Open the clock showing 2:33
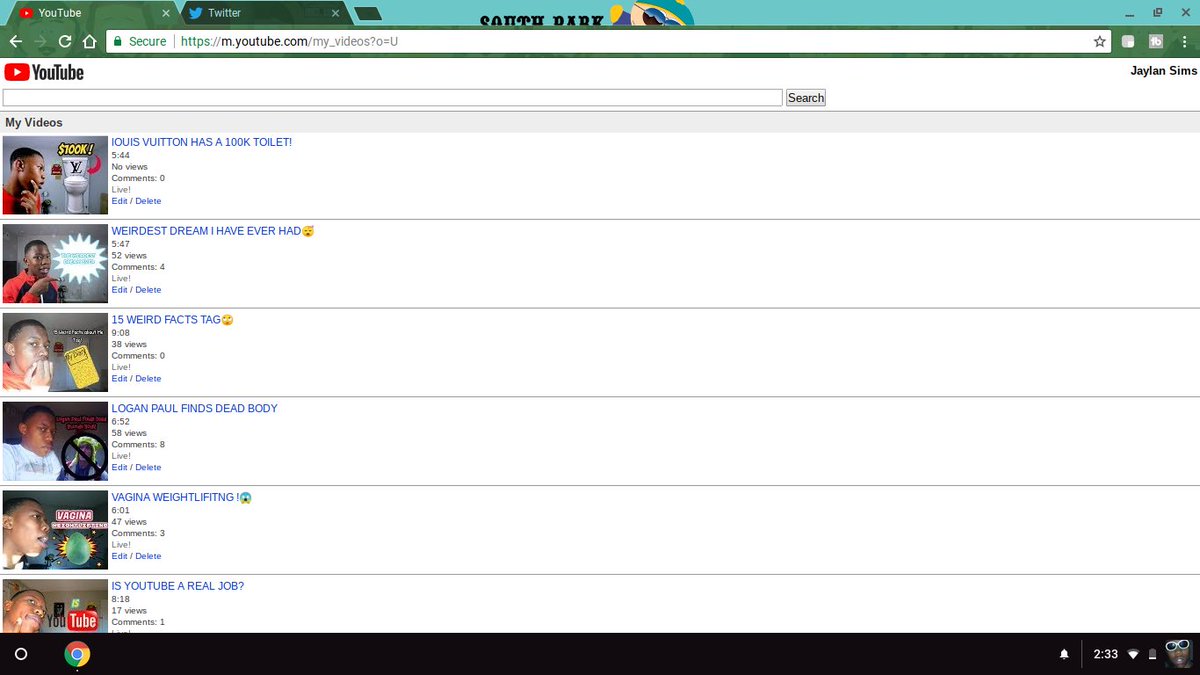1200x675 pixels. pos(1105,654)
